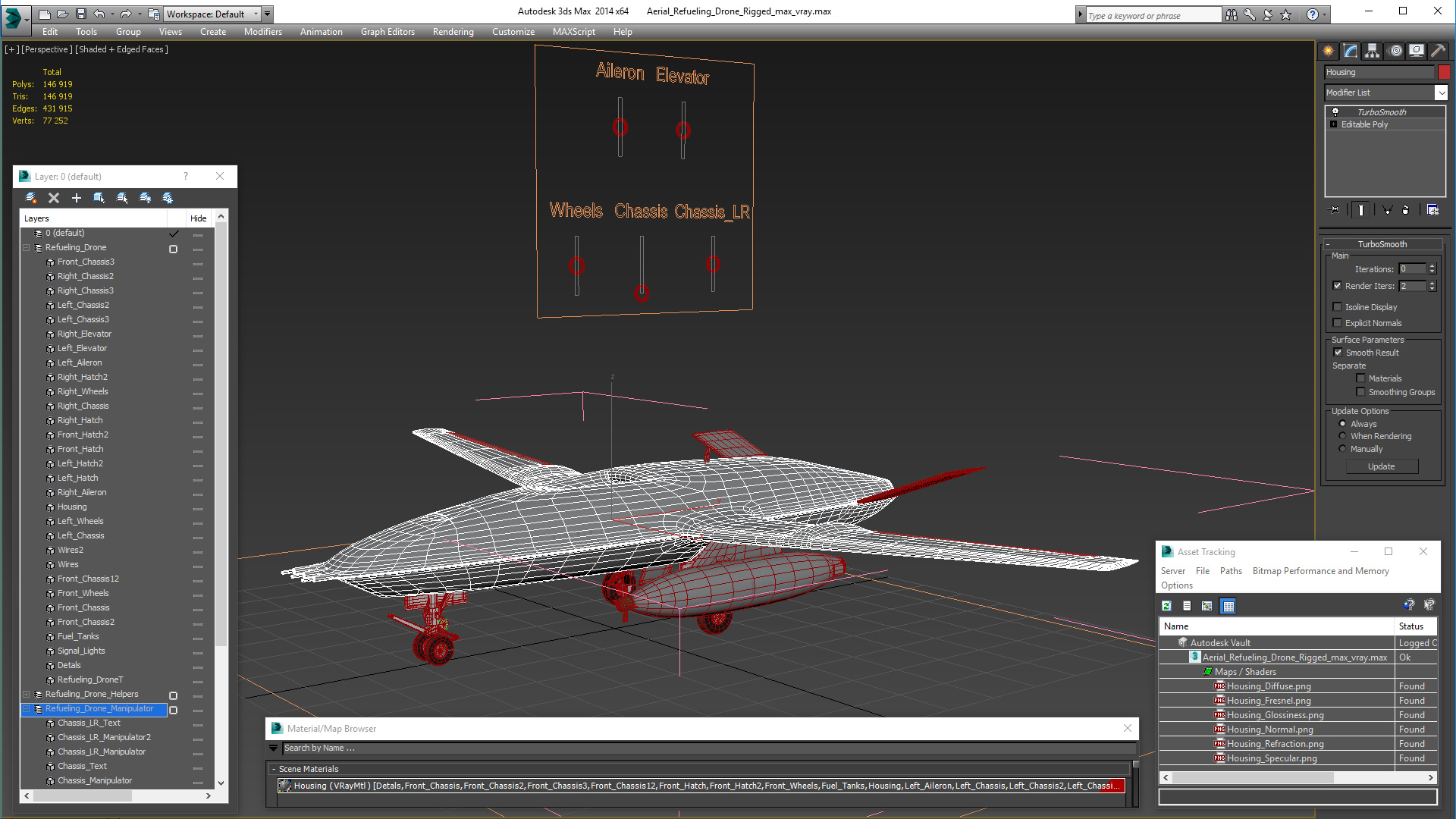Select Manually update radio button

(x=1343, y=449)
